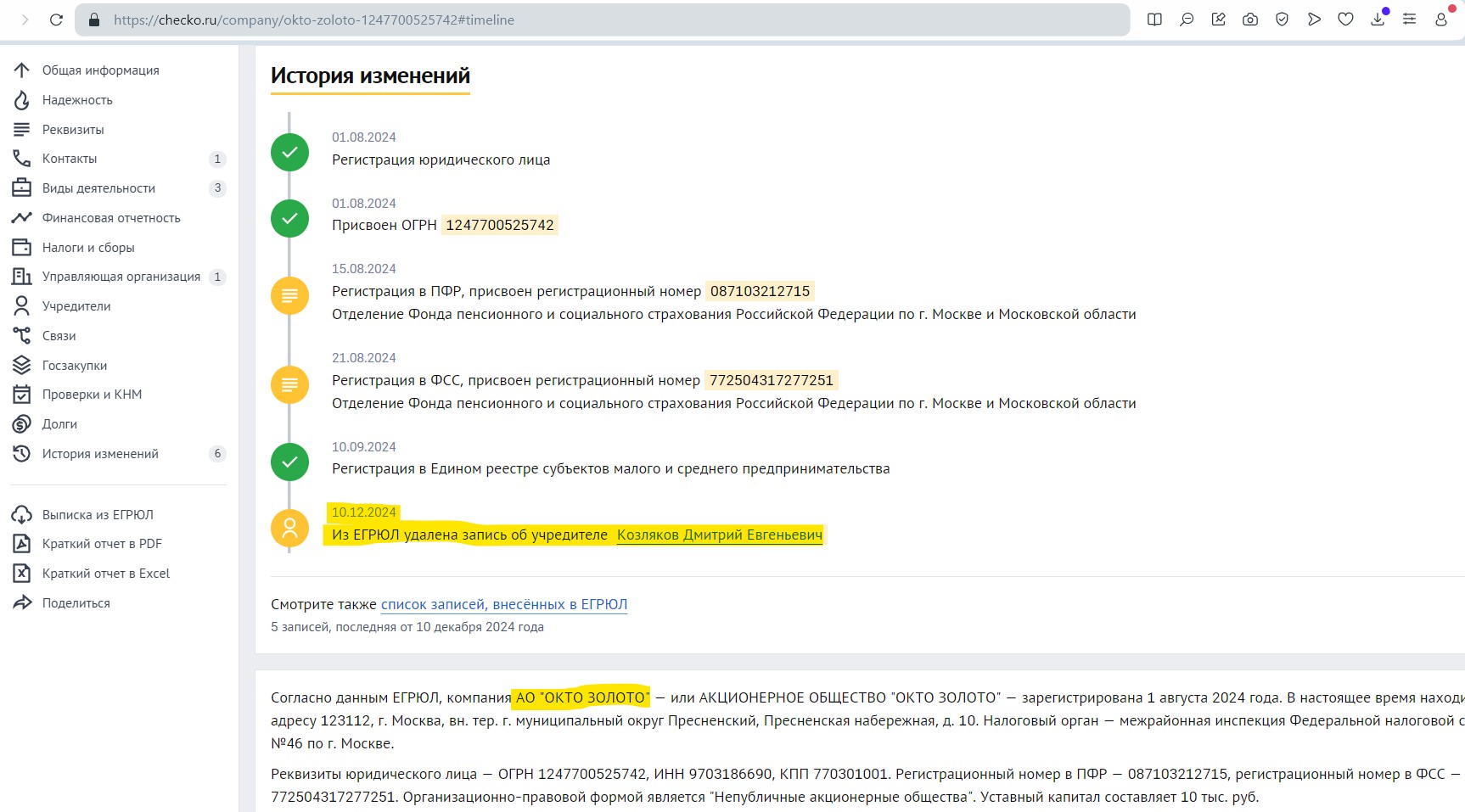Click the history clock icon beside История изменений
Image resolution: width=1465 pixels, height=812 pixels.
click(21, 454)
